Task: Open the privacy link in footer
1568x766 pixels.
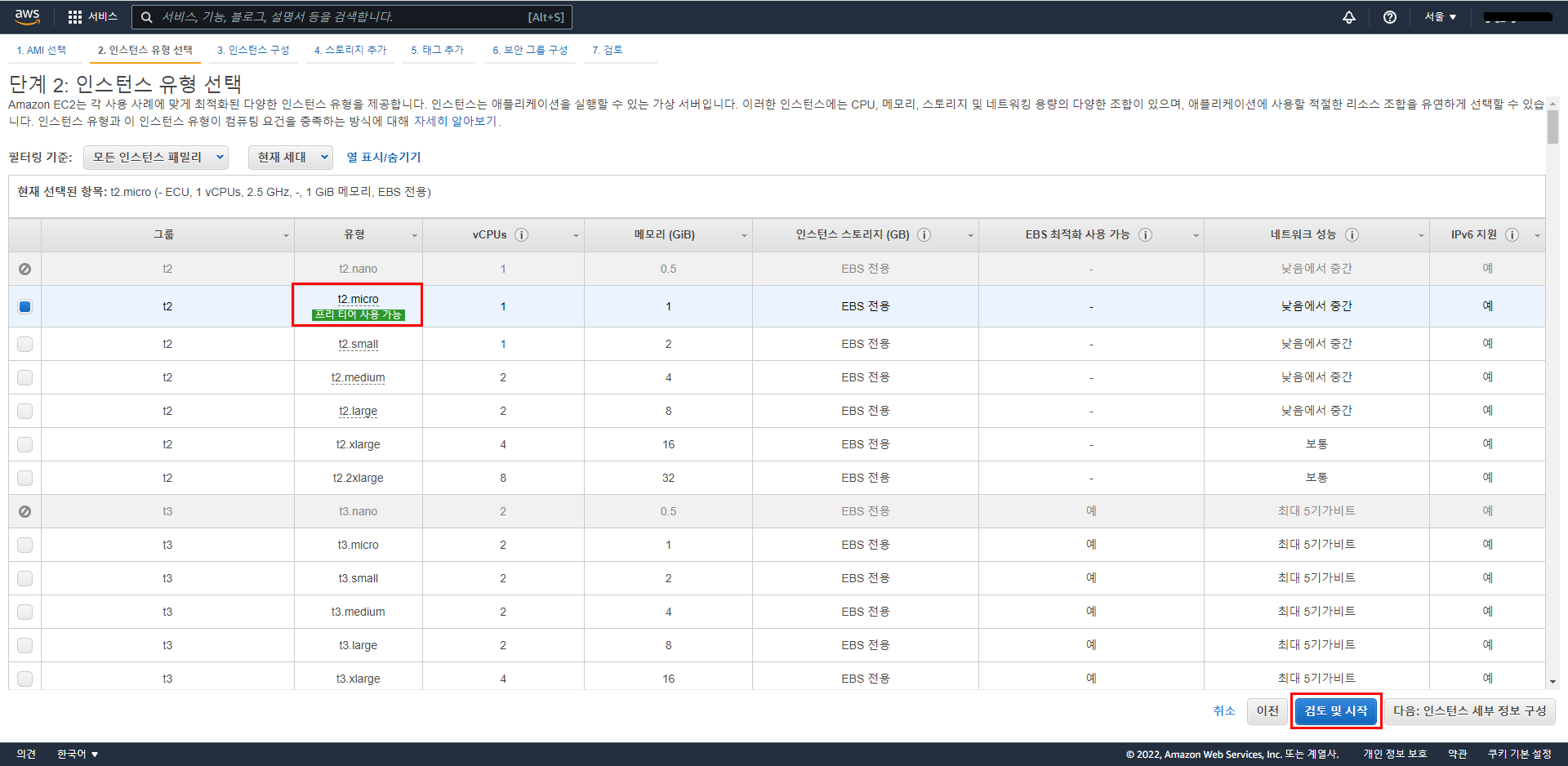Action: 1395,754
